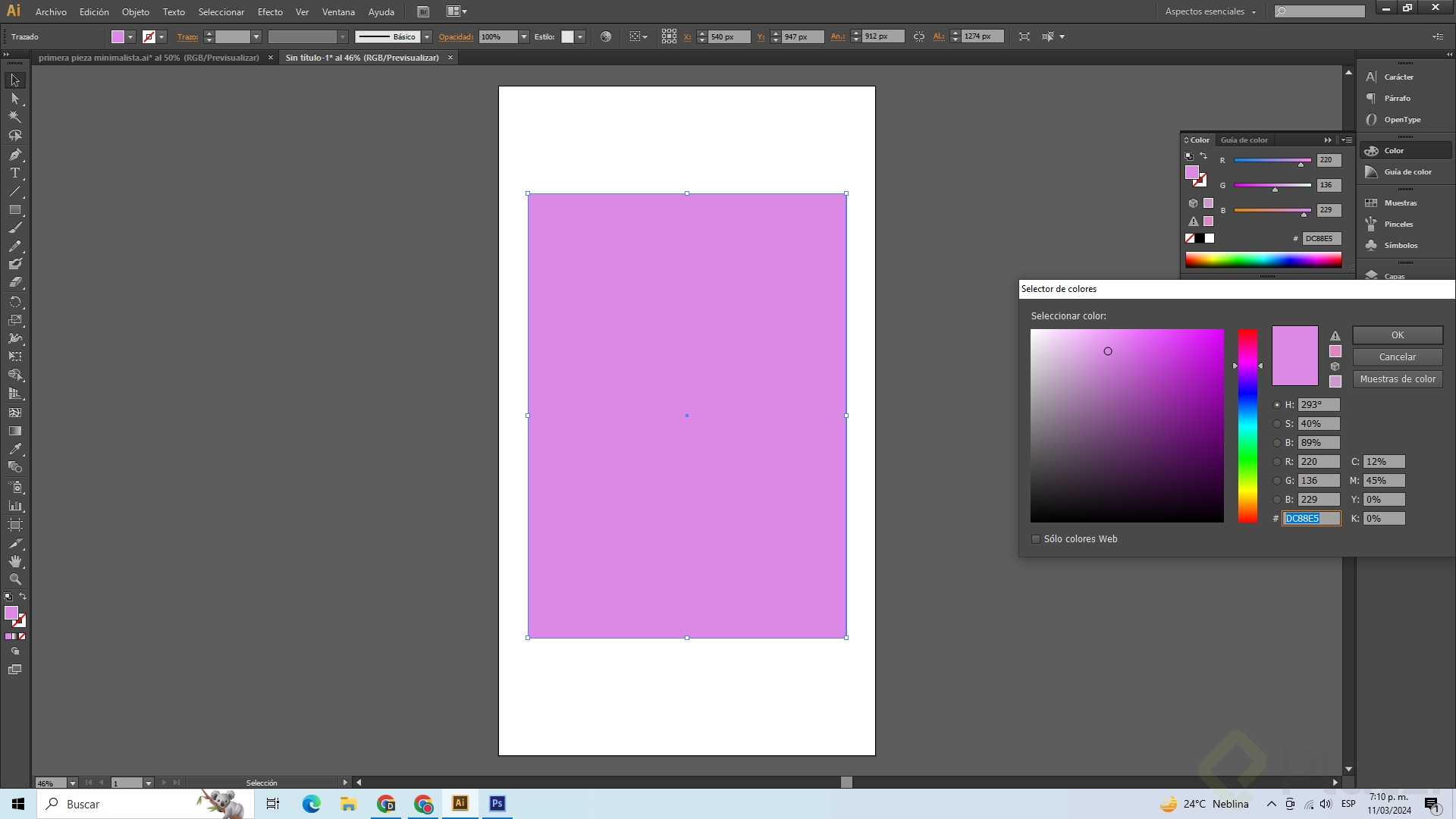Select the Magic Wand tool

[x=15, y=117]
